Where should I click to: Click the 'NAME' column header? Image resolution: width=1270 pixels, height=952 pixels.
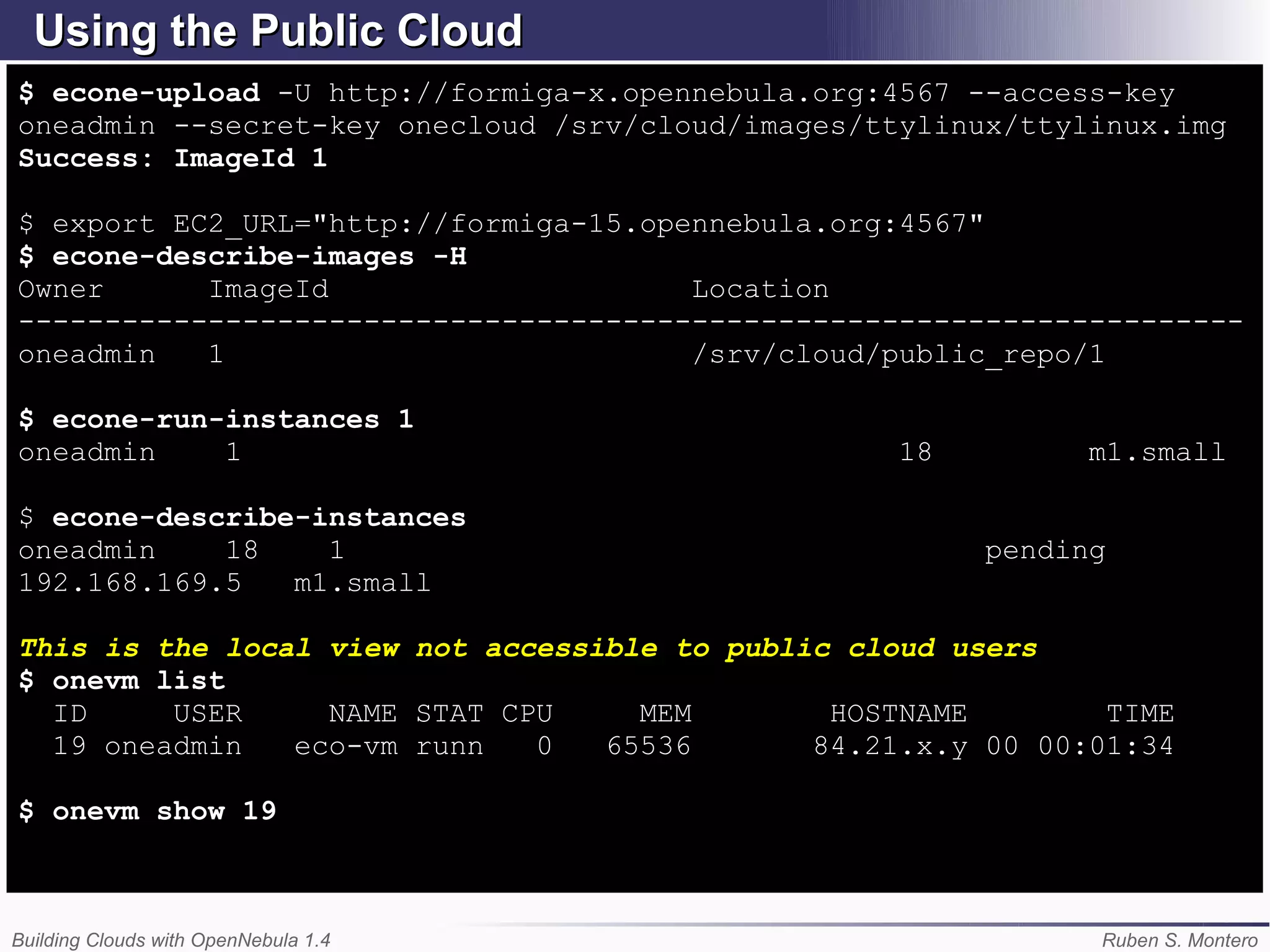(x=363, y=713)
